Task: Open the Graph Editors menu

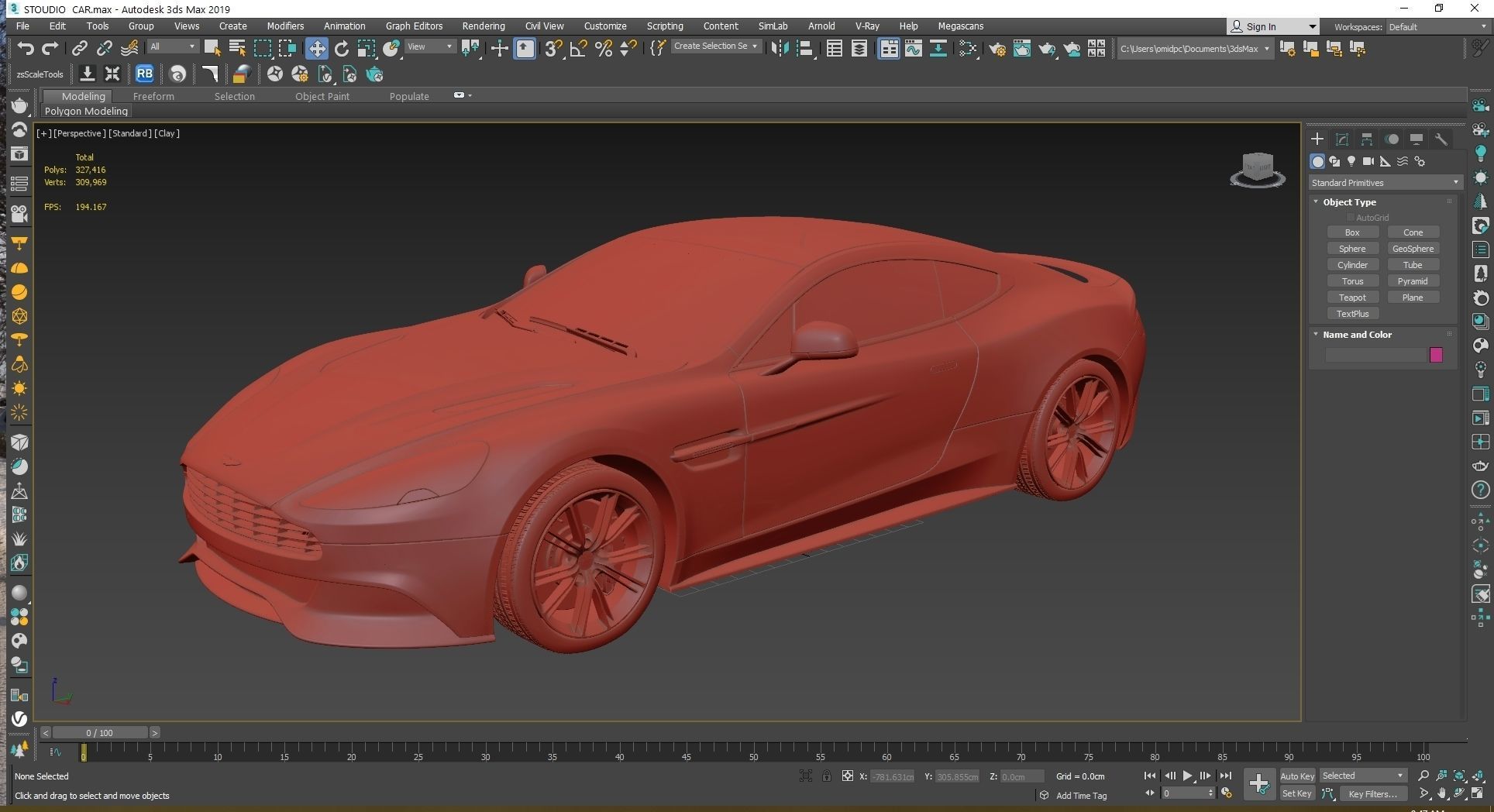Action: 414,26
